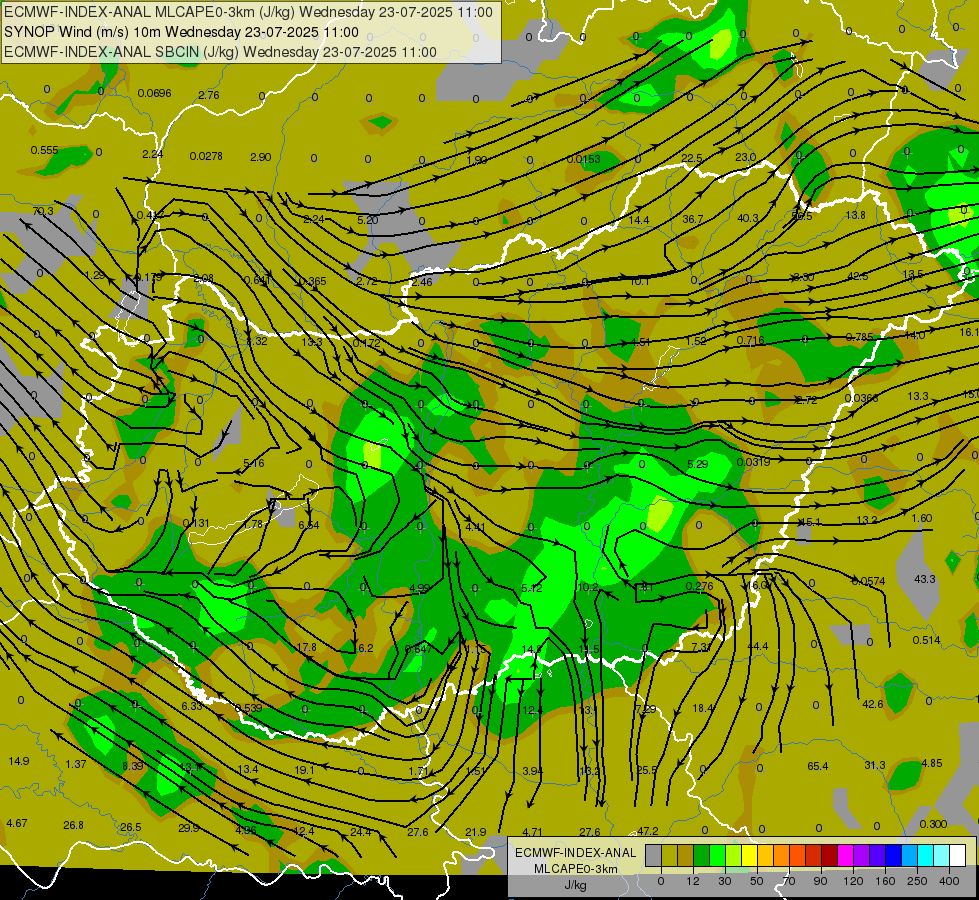Click the map value 6.54
The width and height of the screenshot is (979, 900).
[x=309, y=525]
